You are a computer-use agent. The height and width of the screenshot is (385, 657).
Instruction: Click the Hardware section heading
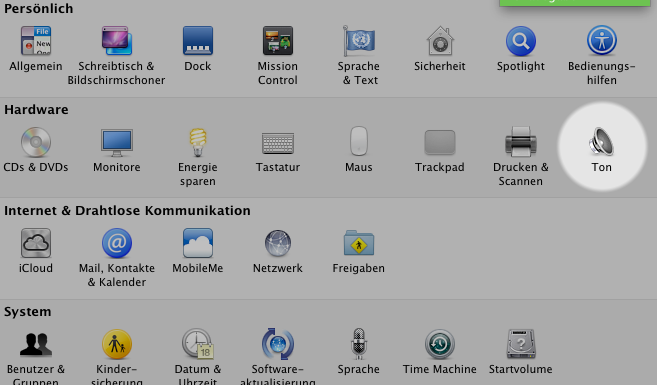tap(36, 110)
